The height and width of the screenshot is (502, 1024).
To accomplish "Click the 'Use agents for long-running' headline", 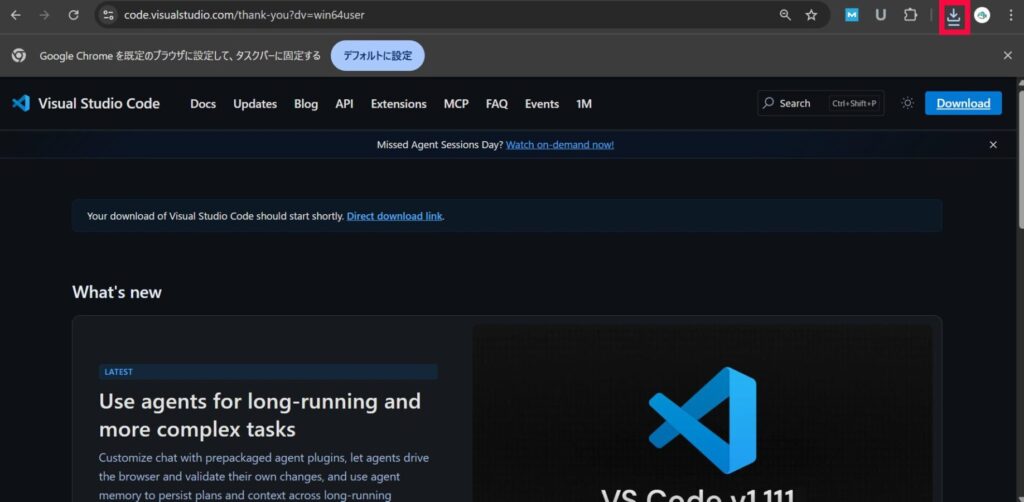I will (260, 415).
